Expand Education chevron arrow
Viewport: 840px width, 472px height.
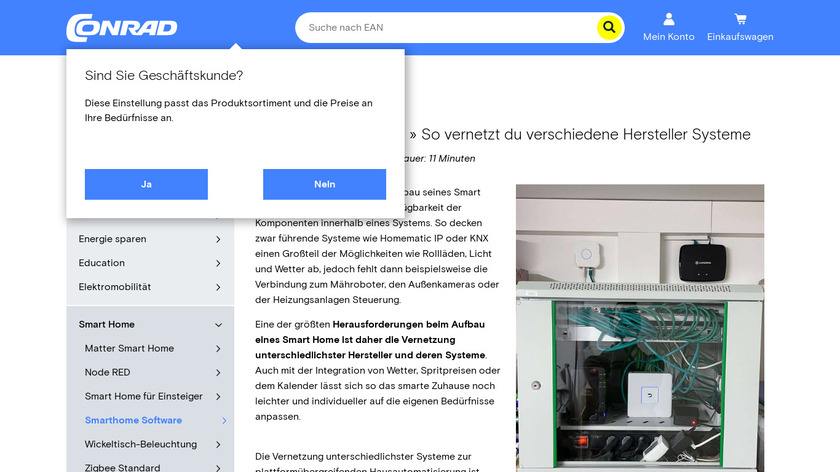218,263
